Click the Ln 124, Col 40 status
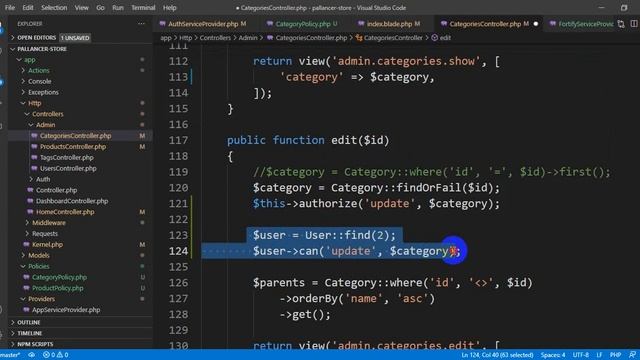This screenshot has width=640, height=360. [x=497, y=355]
